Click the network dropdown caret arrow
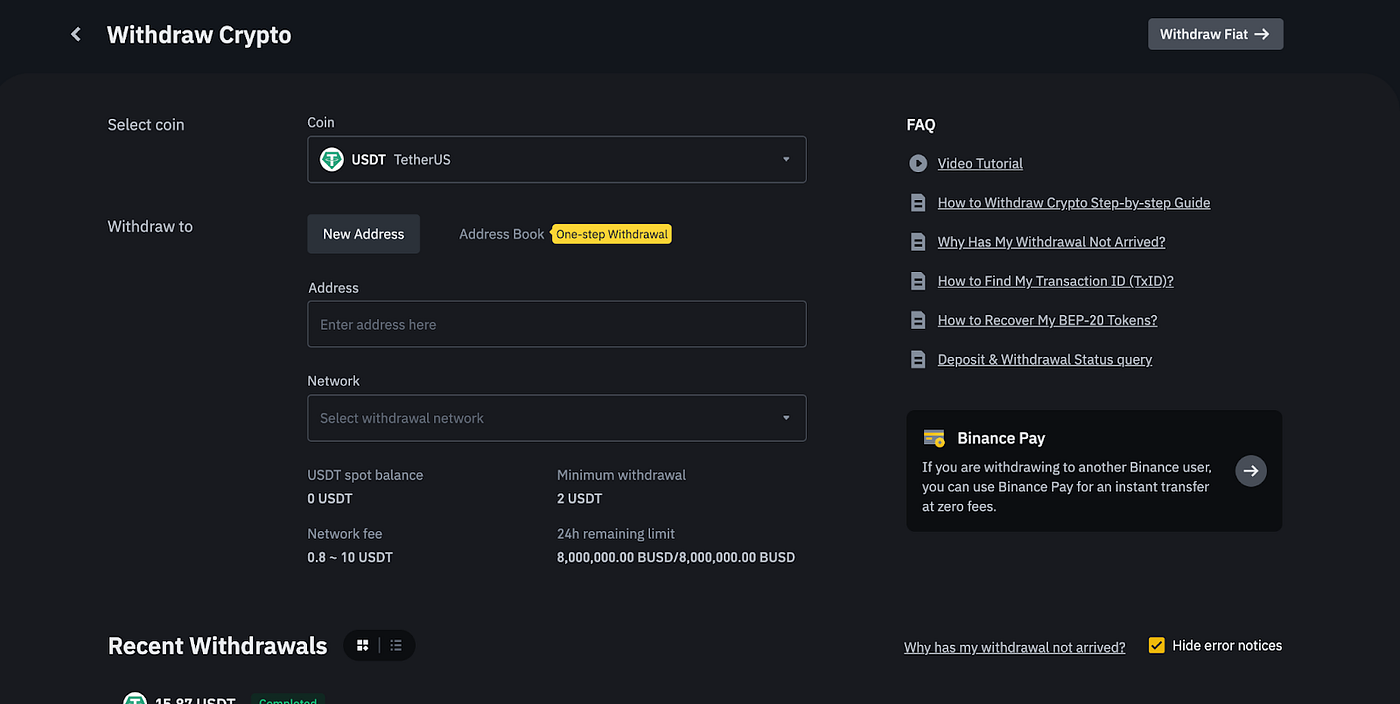1400x704 pixels. [786, 418]
